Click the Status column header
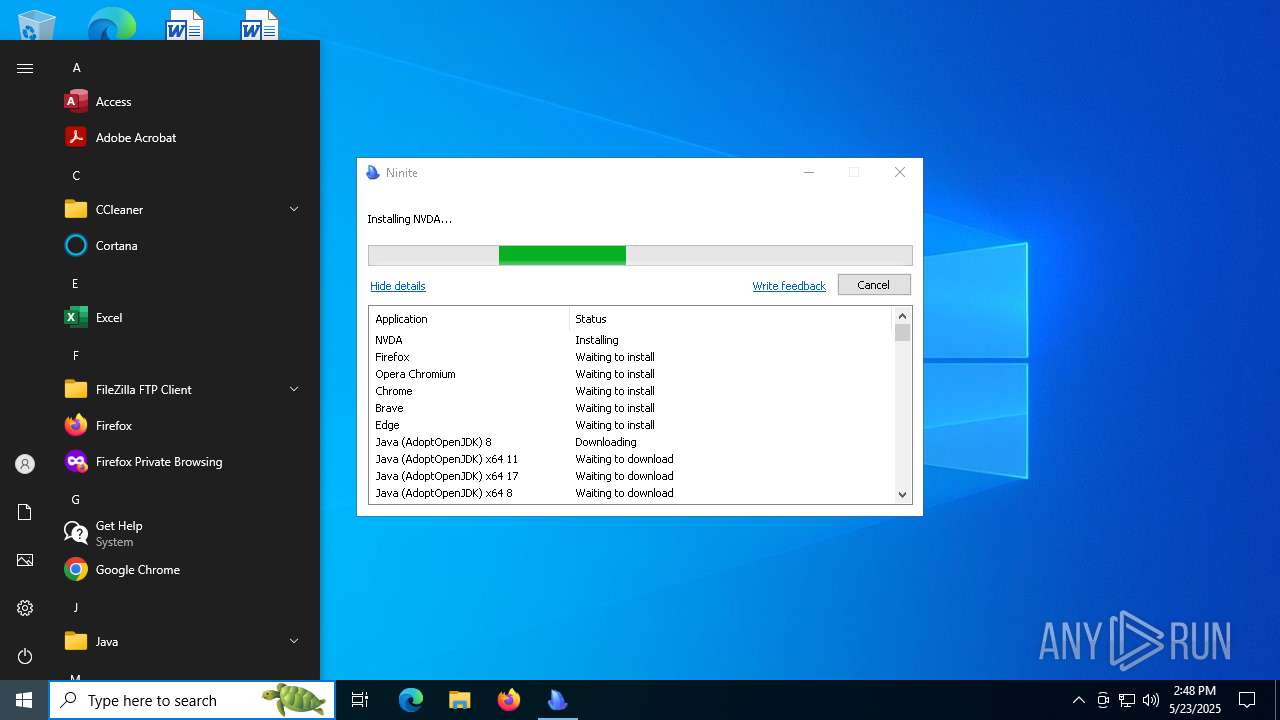 730,319
